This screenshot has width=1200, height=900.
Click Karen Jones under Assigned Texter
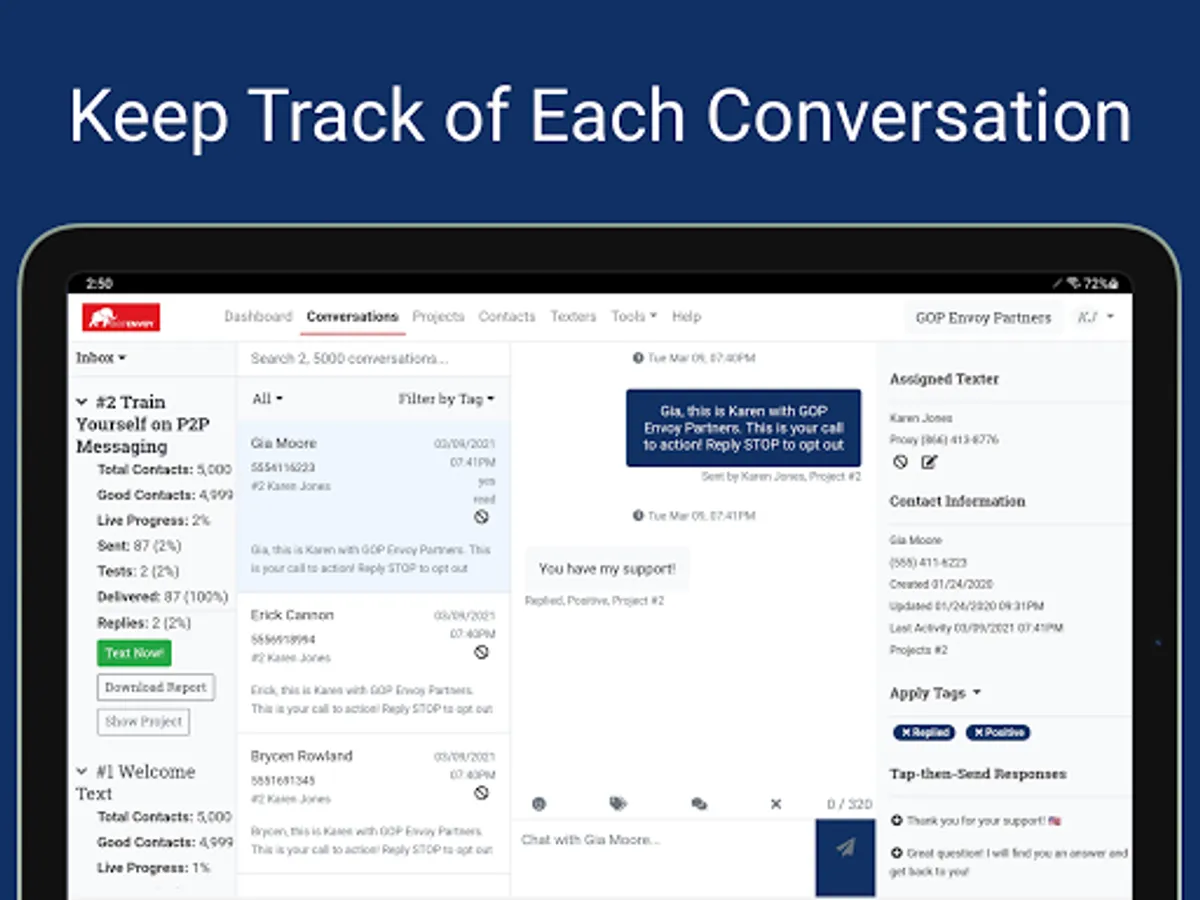921,418
